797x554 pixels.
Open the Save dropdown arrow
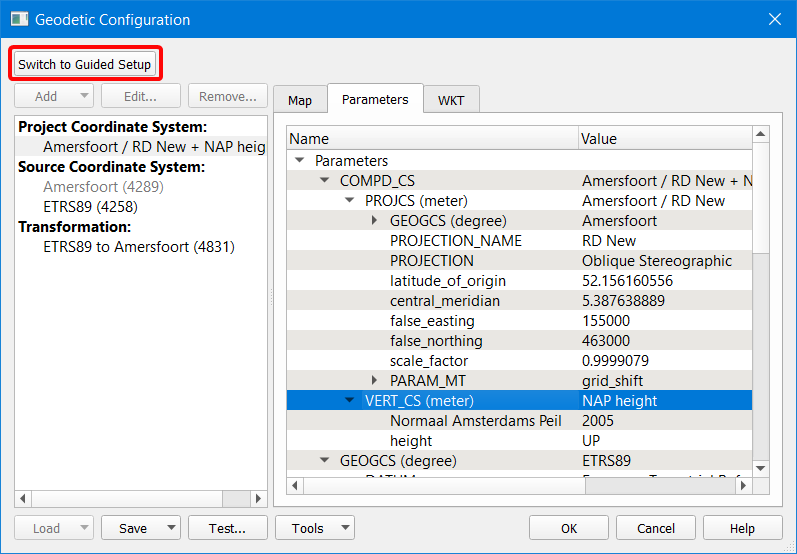click(172, 528)
